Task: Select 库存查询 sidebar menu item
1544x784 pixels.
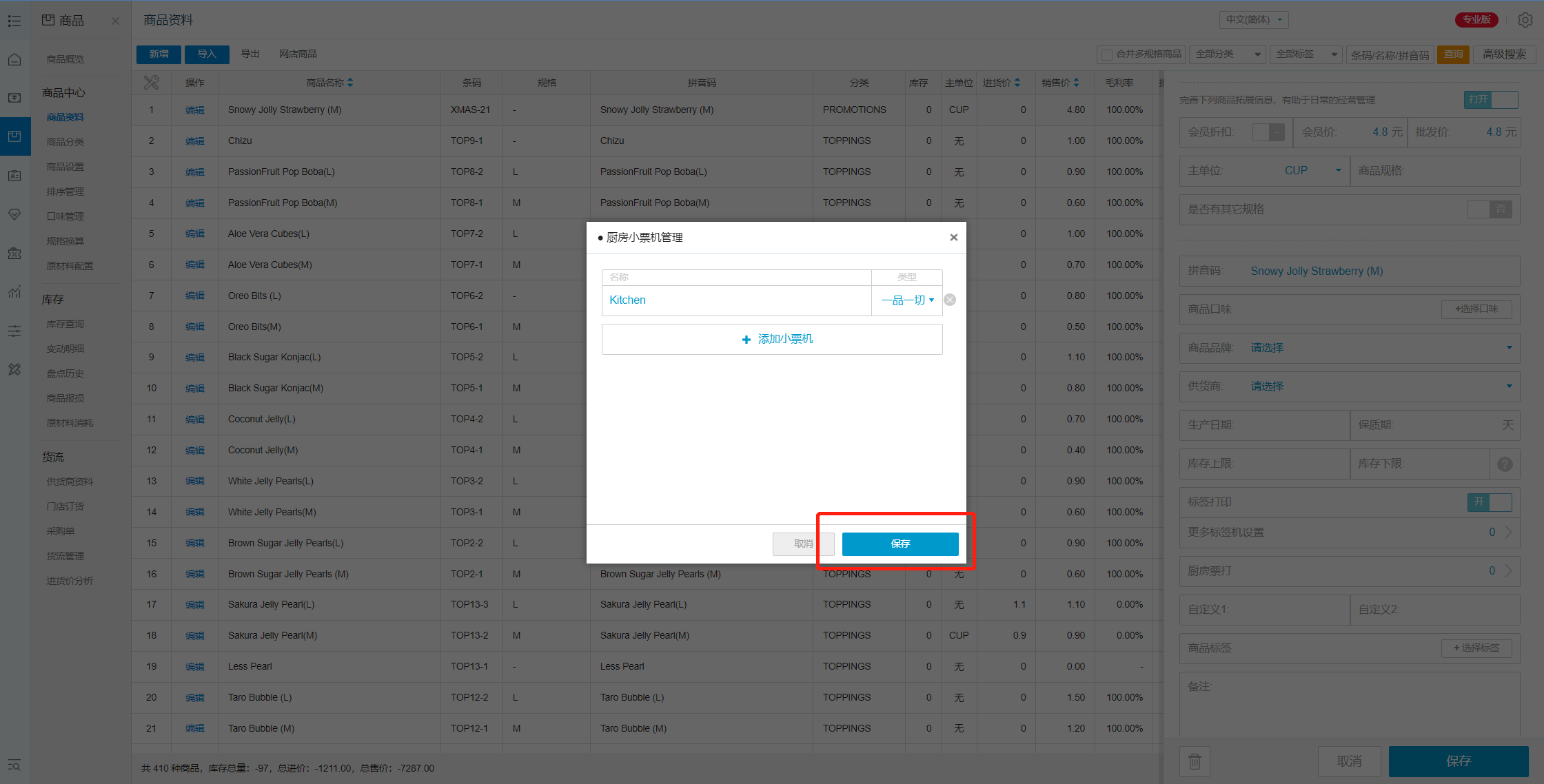Action: point(65,324)
